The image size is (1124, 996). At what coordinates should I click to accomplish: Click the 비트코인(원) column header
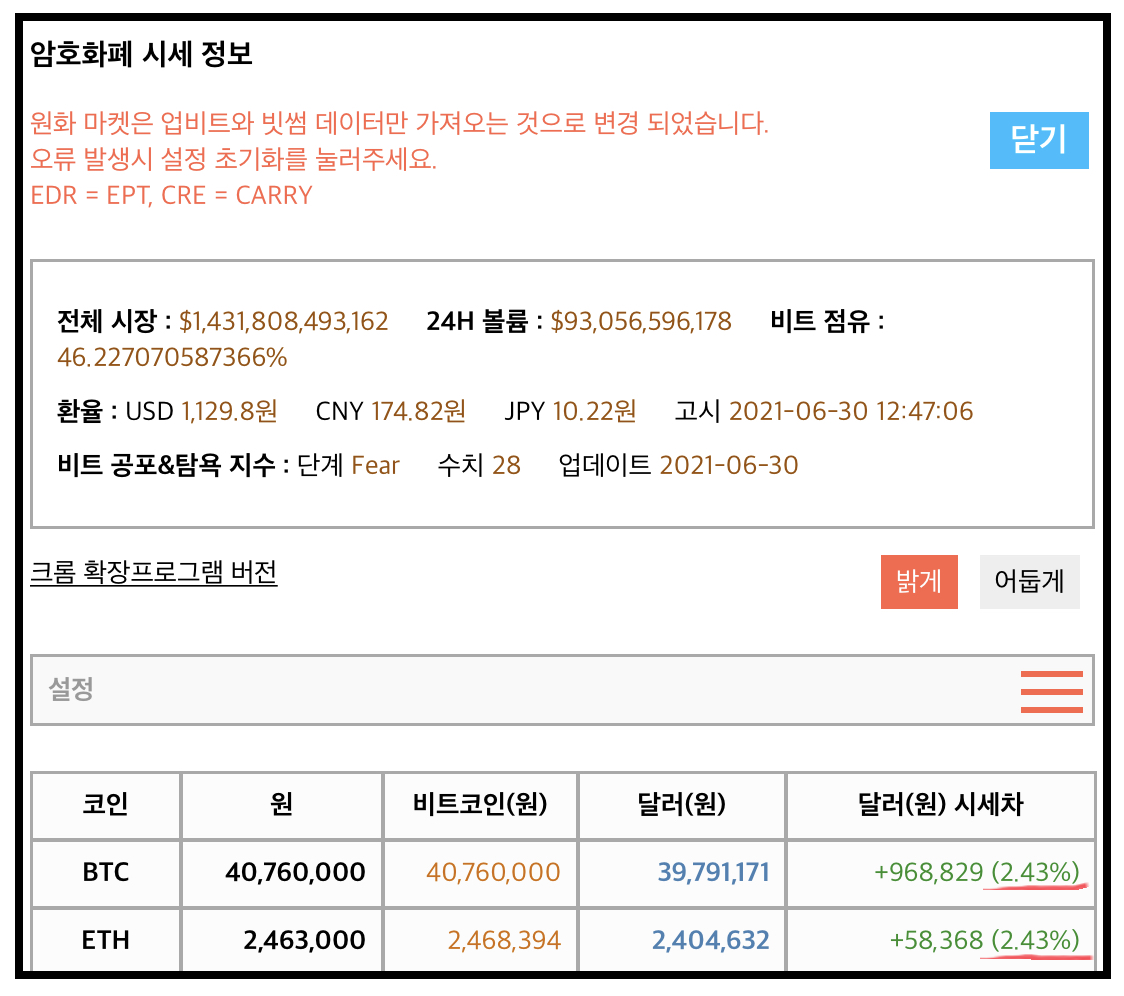tap(479, 806)
